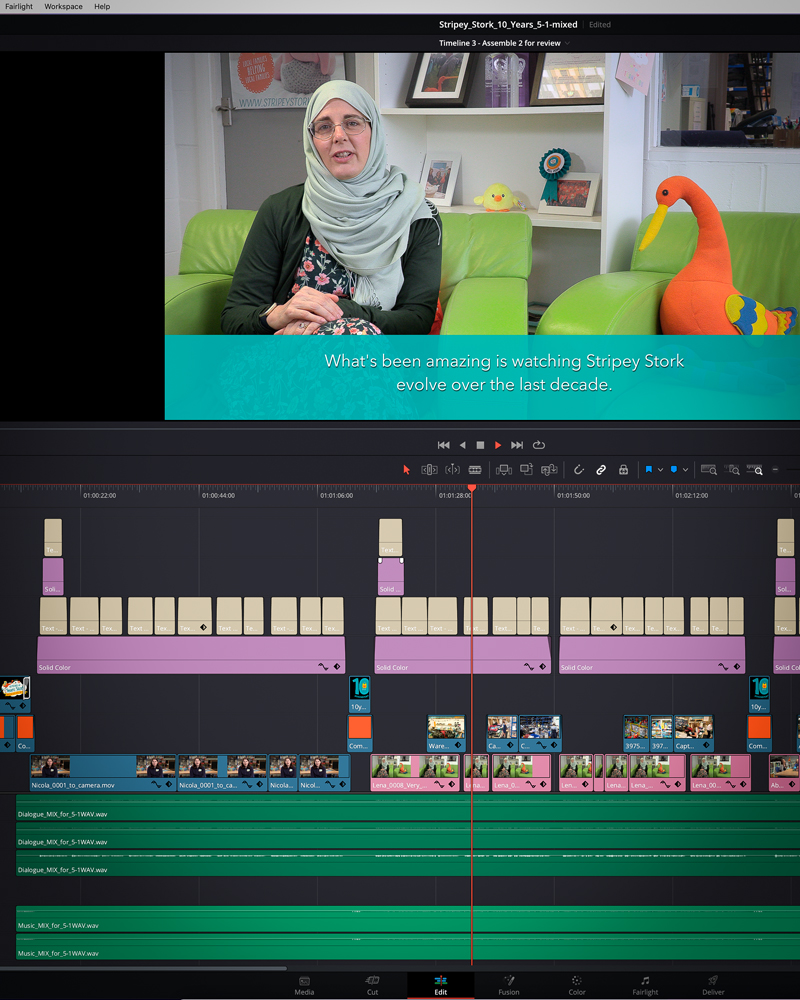Viewport: 800px width, 1000px height.
Task: Click the viewer preview image
Action: 482,236
